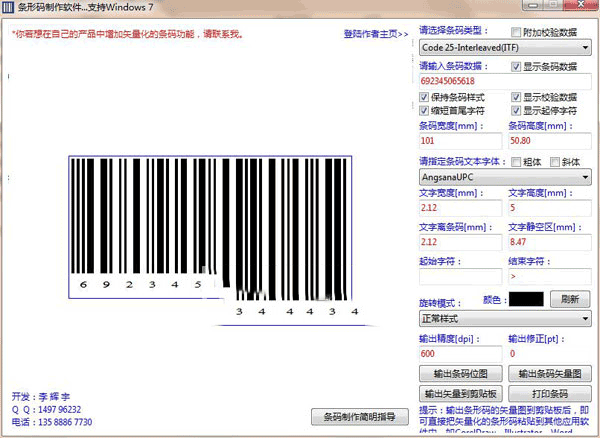Click the 文字高度 field showing 5
The image size is (600, 438).
click(x=549, y=208)
